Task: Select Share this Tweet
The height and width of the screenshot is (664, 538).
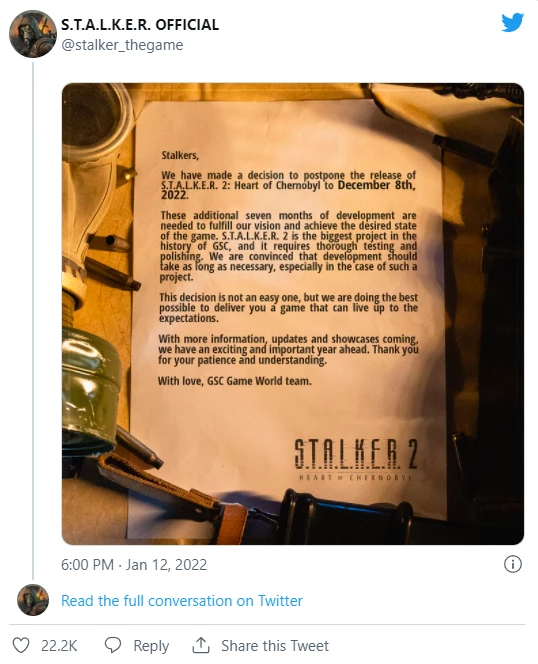Action: (x=275, y=646)
